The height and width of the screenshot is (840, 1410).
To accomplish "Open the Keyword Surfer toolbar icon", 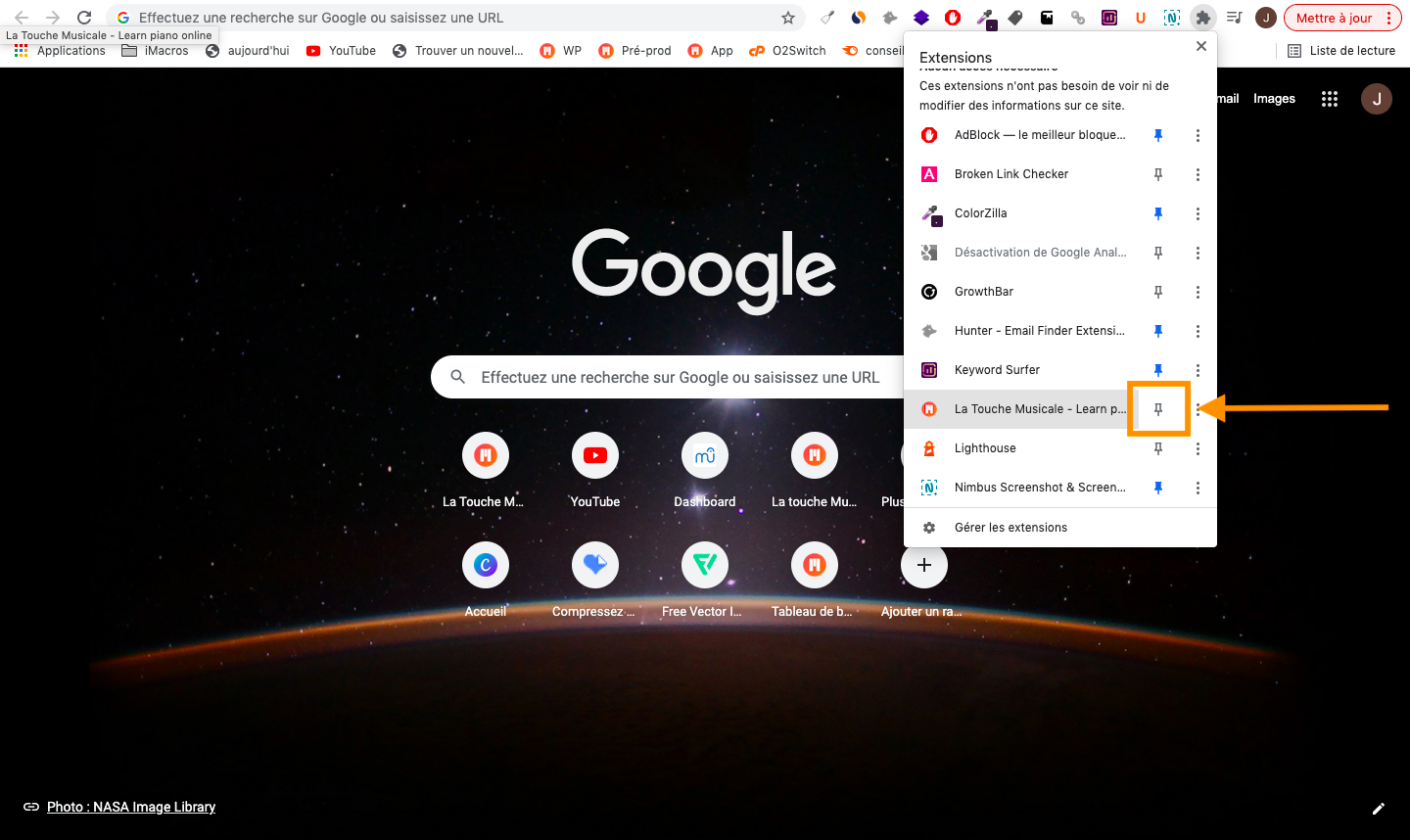I will point(1109,18).
